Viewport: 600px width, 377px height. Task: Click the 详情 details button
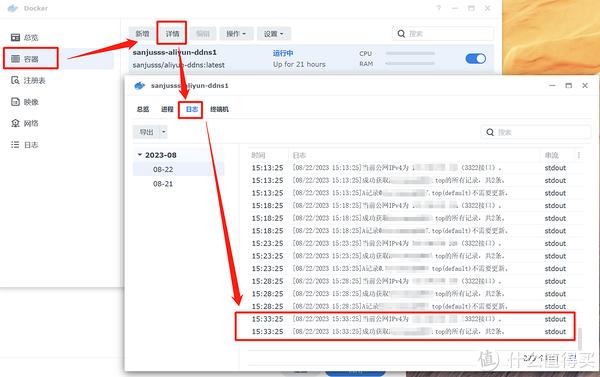(172, 34)
